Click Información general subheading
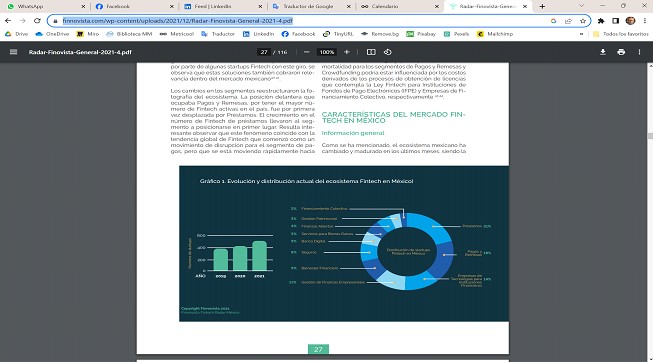 coord(353,133)
